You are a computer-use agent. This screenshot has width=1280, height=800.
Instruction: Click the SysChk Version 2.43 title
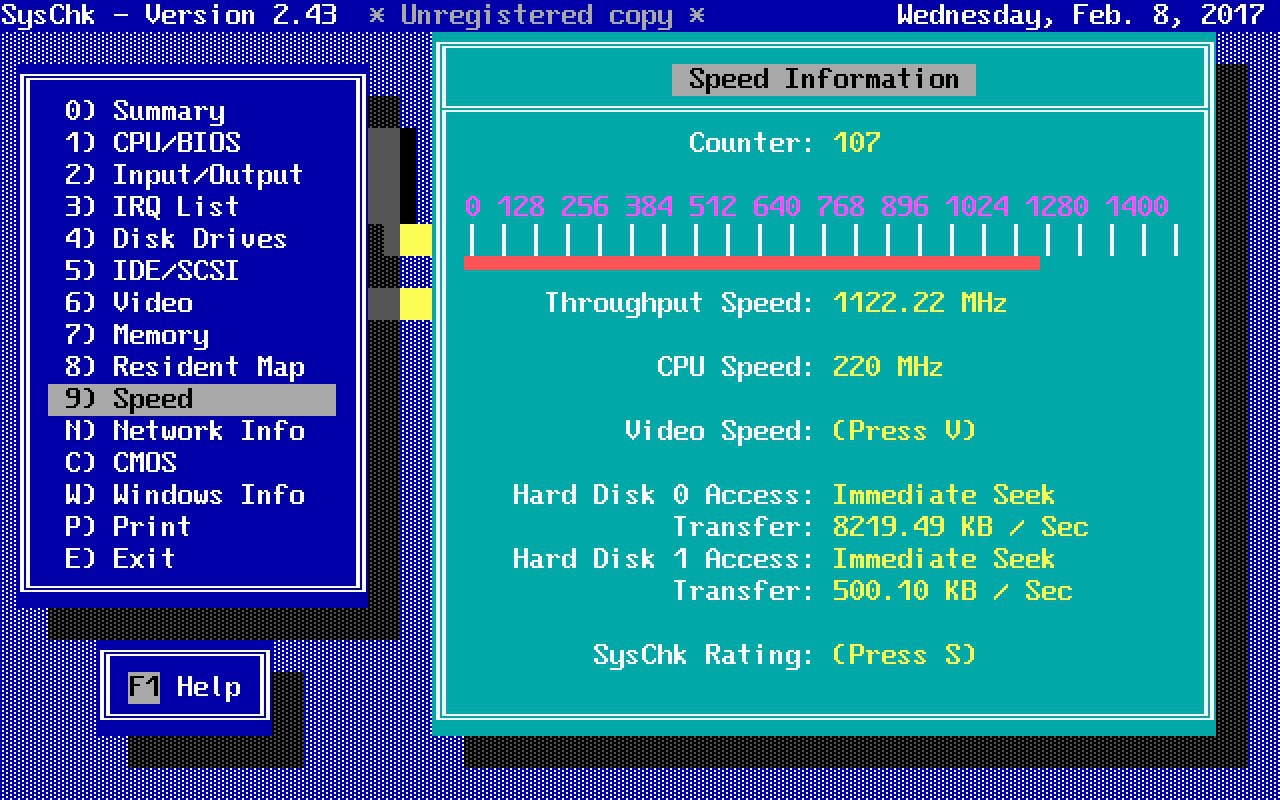pos(169,15)
